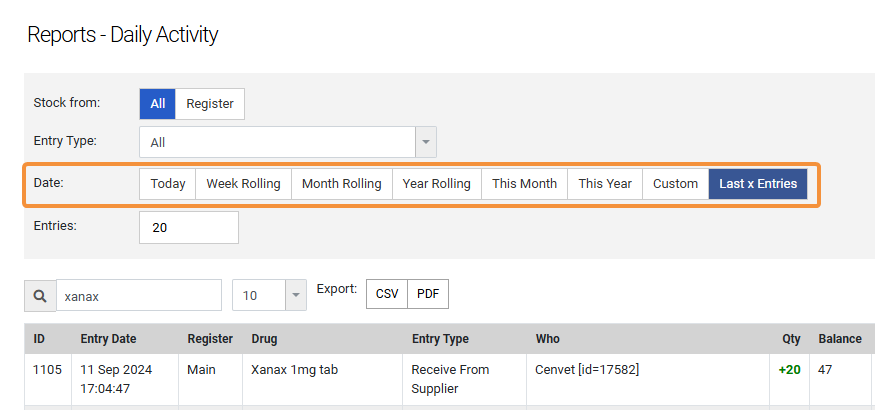
Task: Export report as PDF
Action: click(x=428, y=294)
